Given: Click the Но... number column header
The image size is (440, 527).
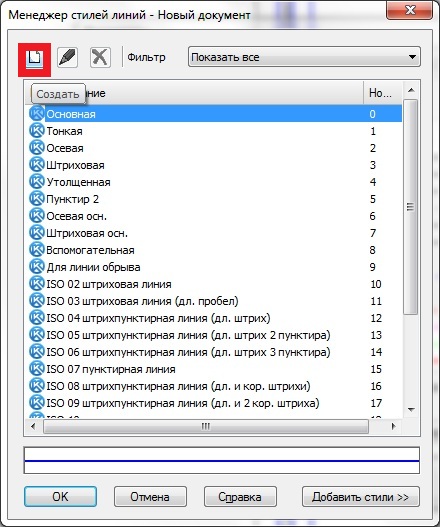Looking at the screenshot, I should 383,93.
